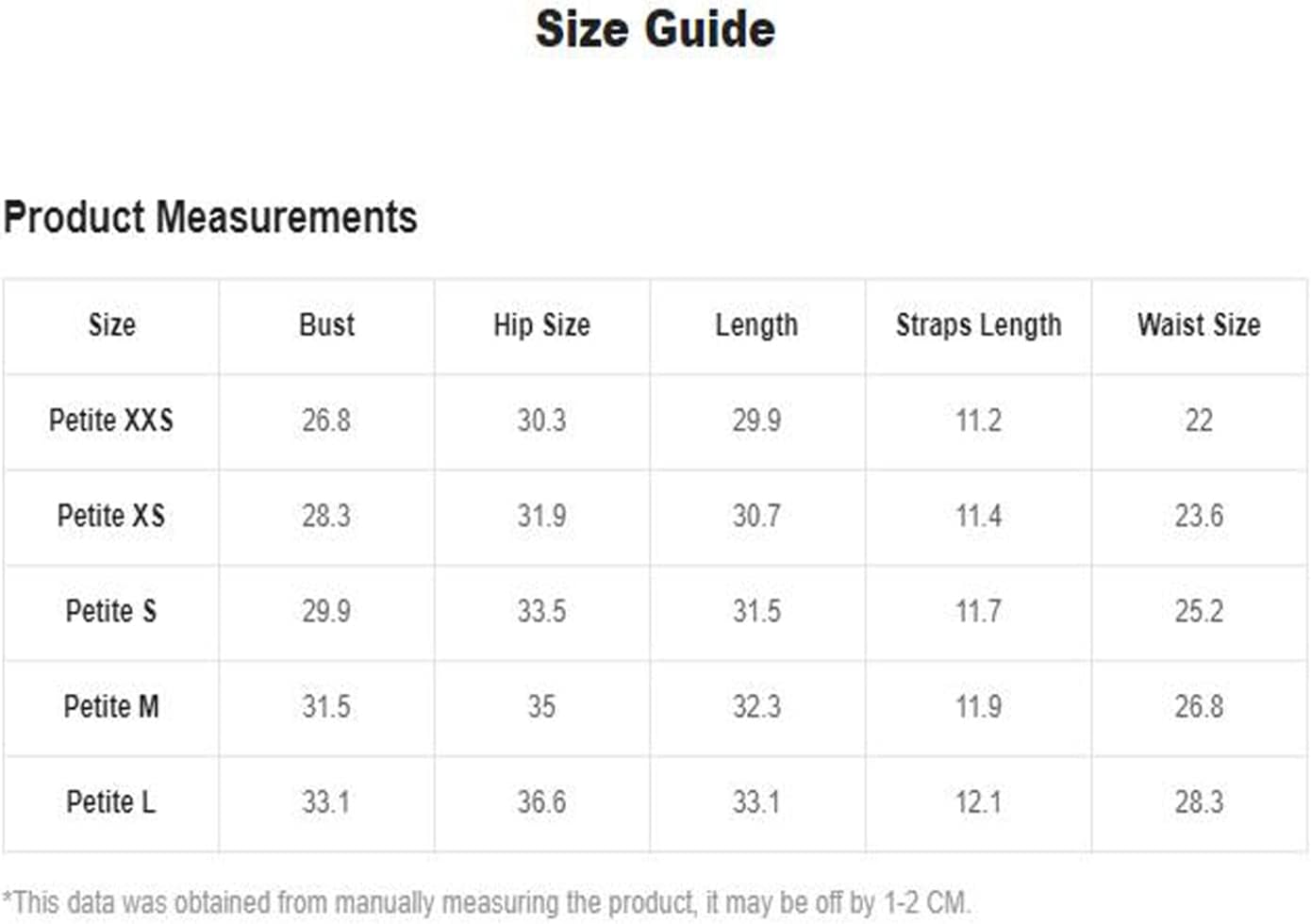This screenshot has height=924, width=1311.
Task: Click the Petite XS row label
Action: [x=111, y=516]
